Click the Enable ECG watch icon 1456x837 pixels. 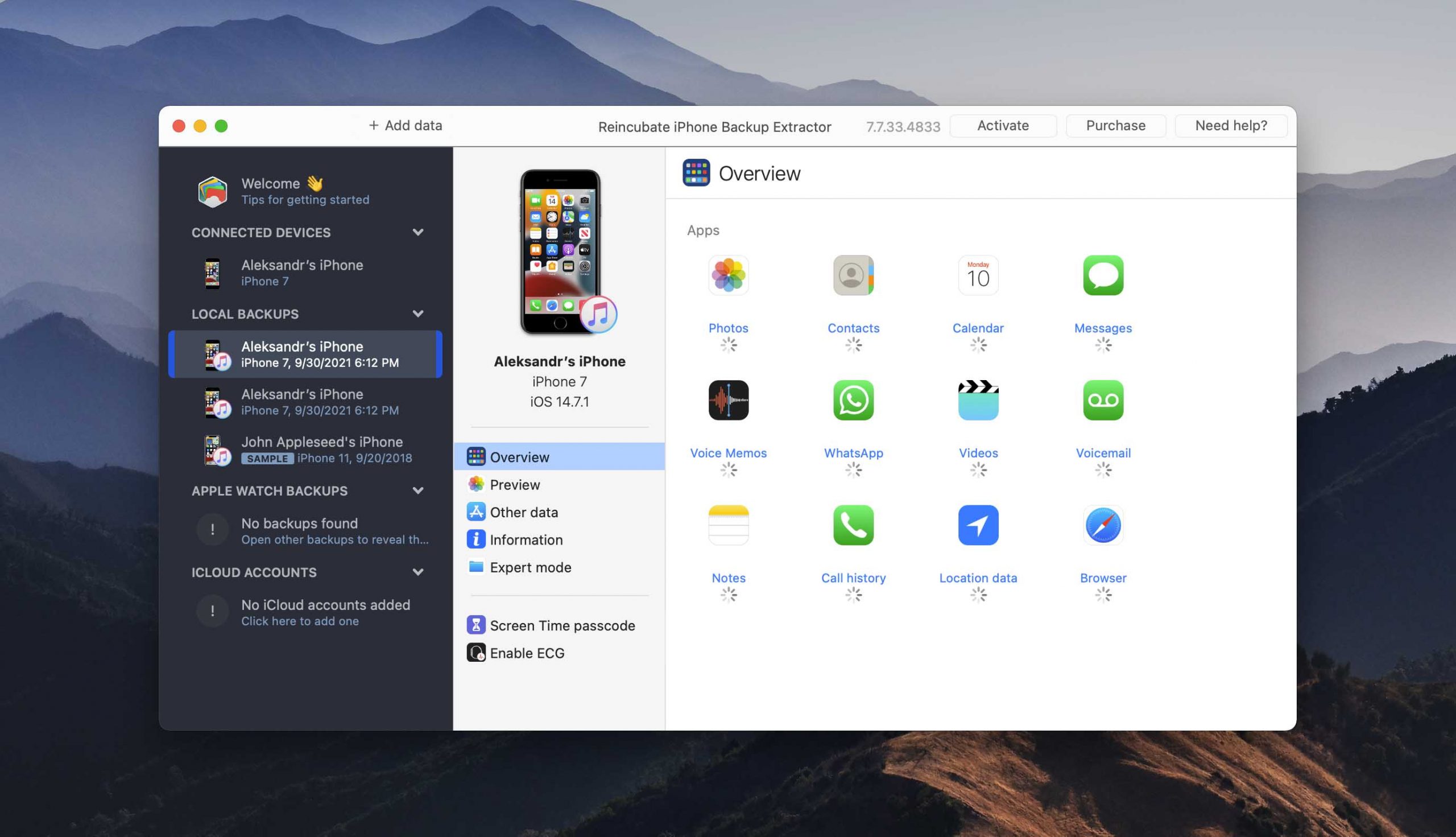pos(475,653)
